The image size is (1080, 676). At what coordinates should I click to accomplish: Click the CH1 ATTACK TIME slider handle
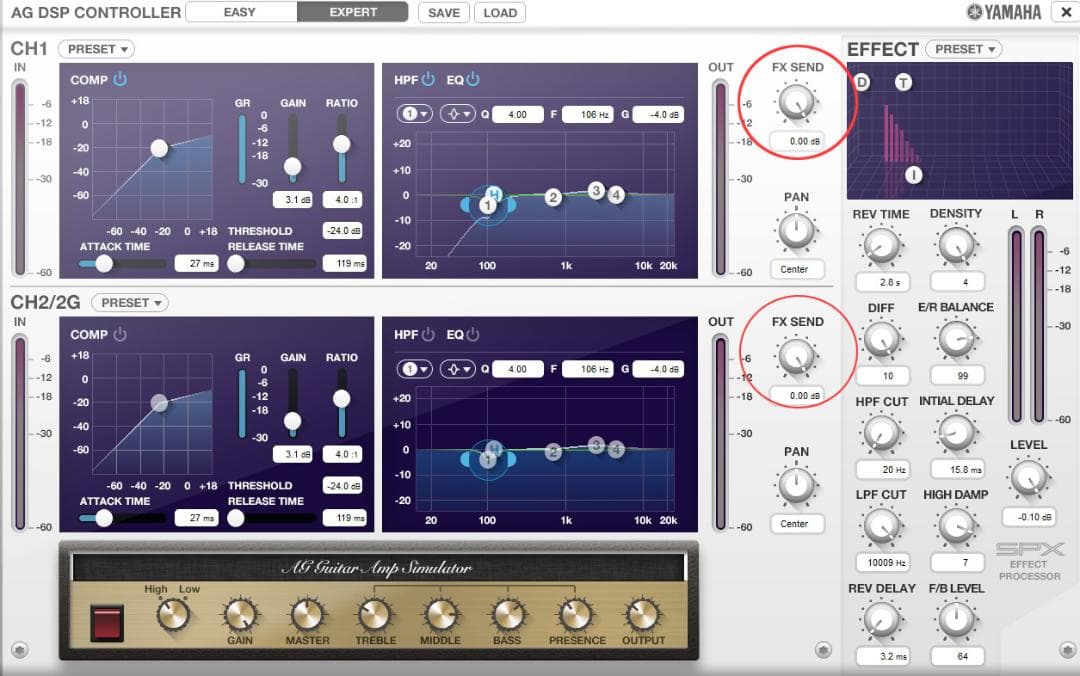(x=103, y=264)
